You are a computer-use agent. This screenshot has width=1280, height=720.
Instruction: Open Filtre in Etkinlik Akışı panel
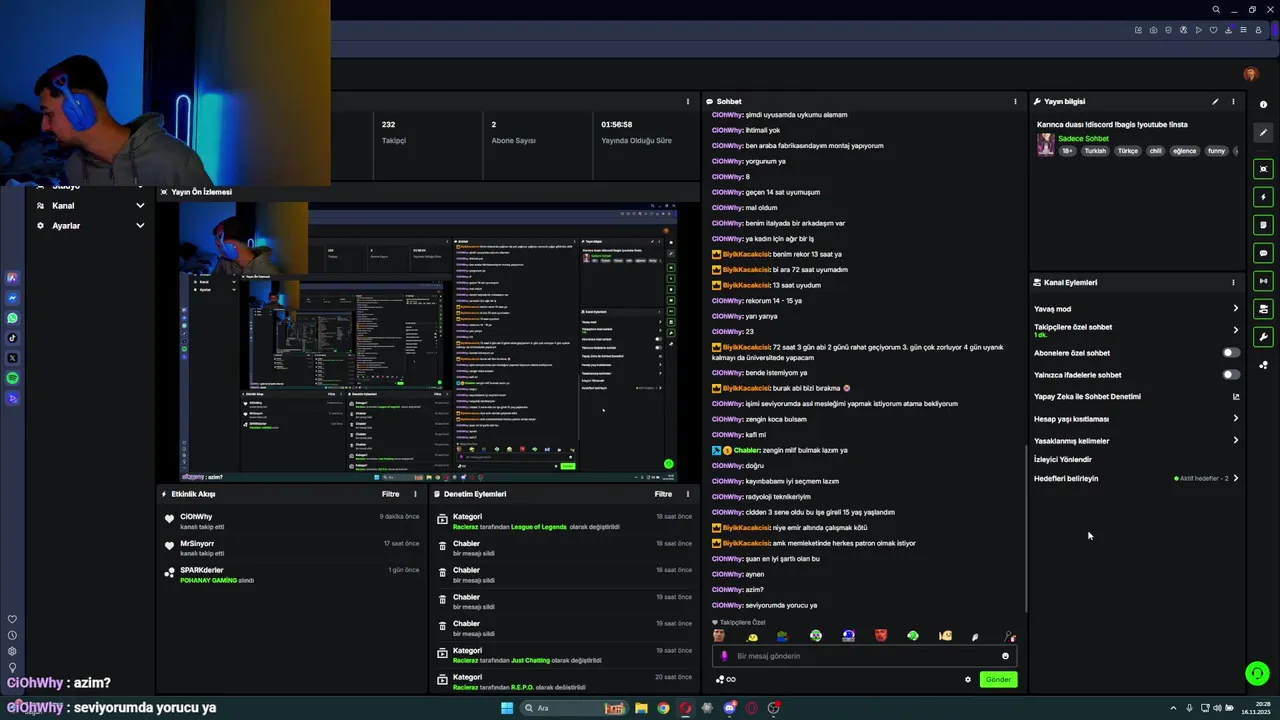tap(390, 494)
